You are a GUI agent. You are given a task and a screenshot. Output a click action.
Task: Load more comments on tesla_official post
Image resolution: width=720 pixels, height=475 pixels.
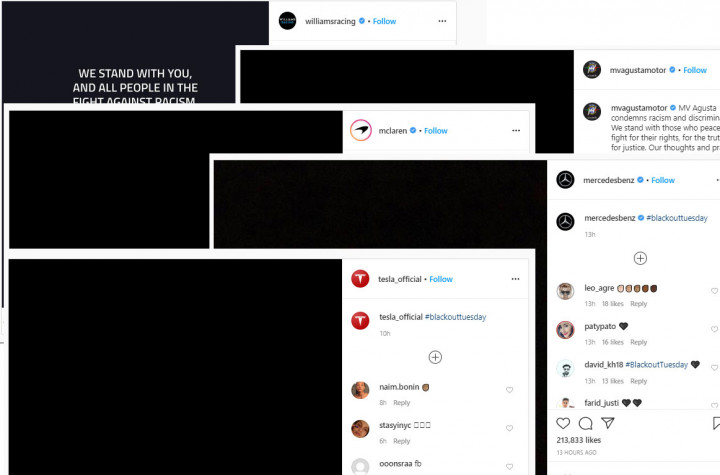click(x=435, y=357)
